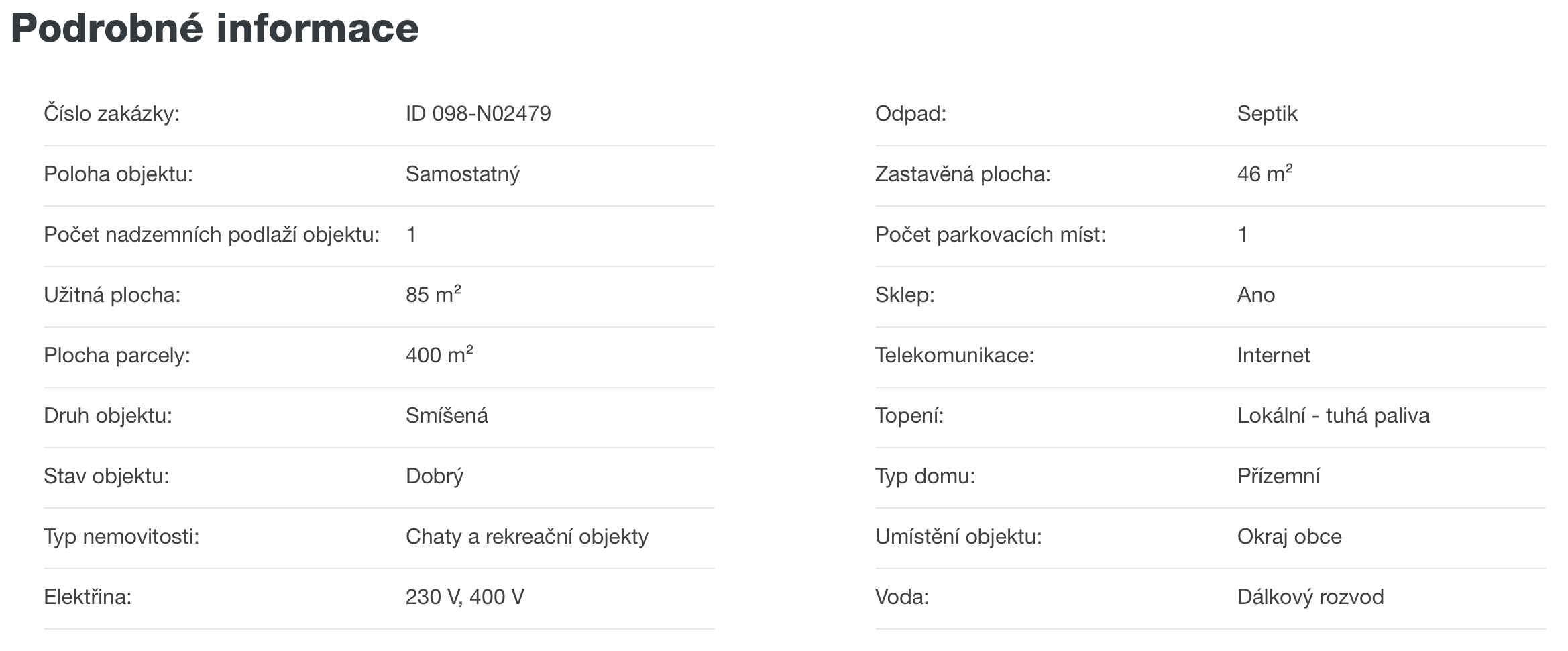Click the Topení value Lokální - tuhá paliva
Image resolution: width=1568 pixels, height=651 pixels.
(x=1333, y=416)
